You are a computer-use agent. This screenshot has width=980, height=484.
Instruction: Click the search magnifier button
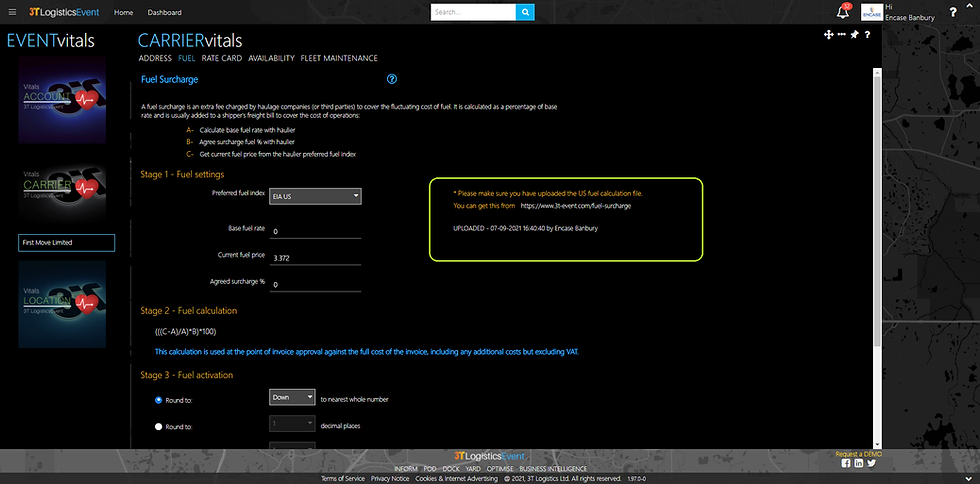525,12
